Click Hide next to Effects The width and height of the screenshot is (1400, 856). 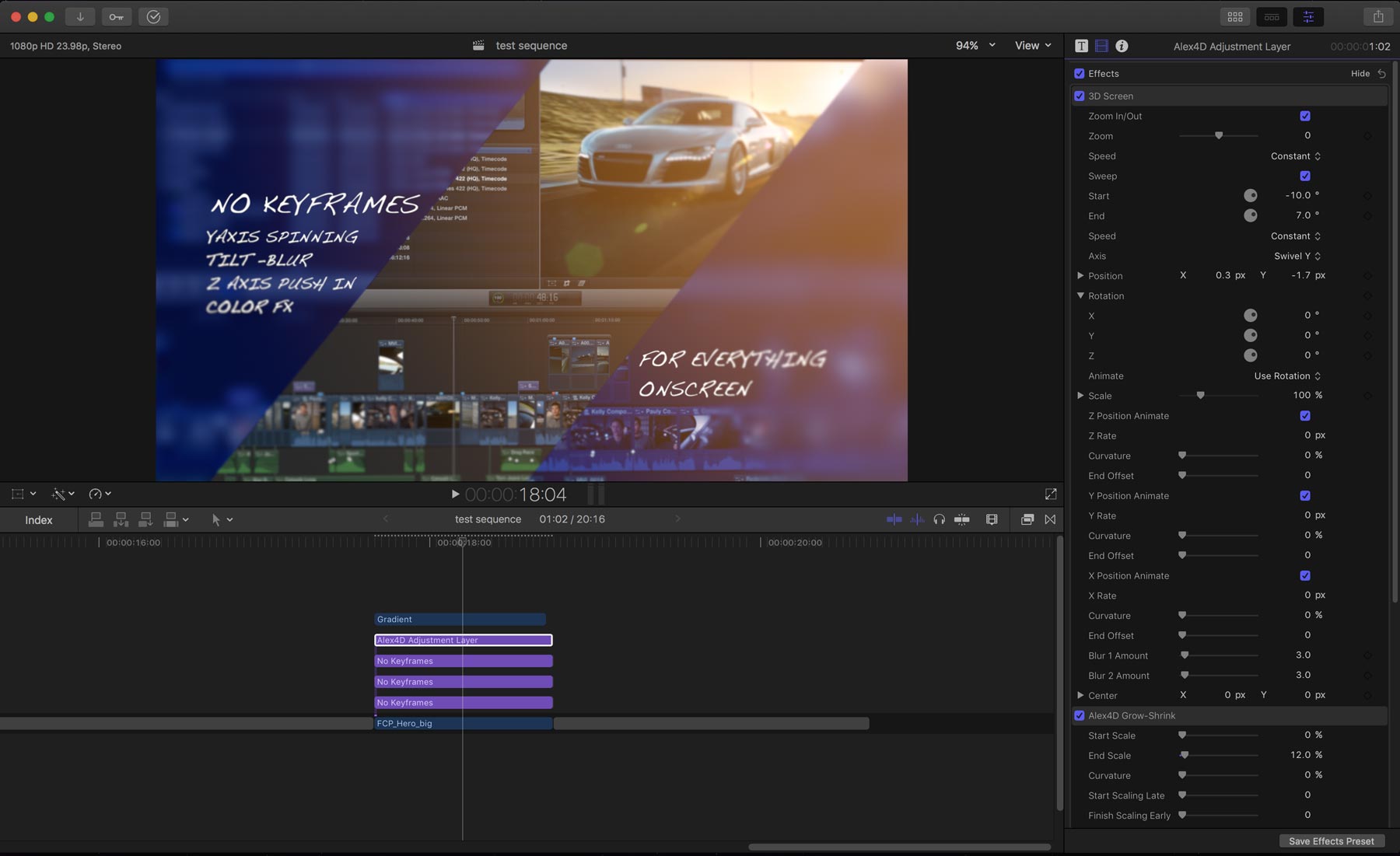click(1360, 74)
